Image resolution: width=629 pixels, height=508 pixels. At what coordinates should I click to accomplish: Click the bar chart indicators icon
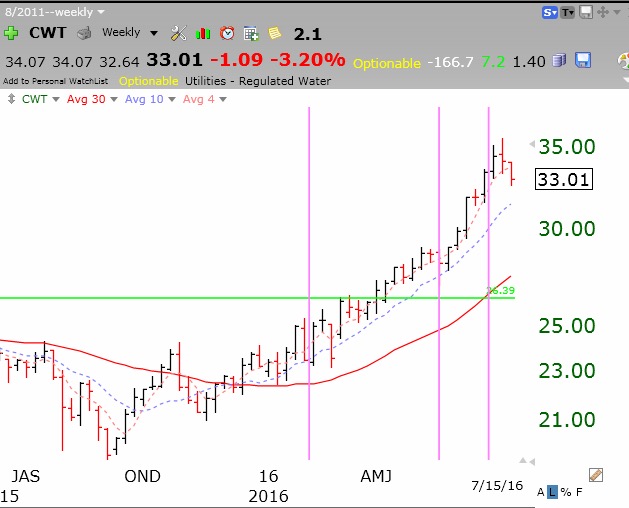205,33
